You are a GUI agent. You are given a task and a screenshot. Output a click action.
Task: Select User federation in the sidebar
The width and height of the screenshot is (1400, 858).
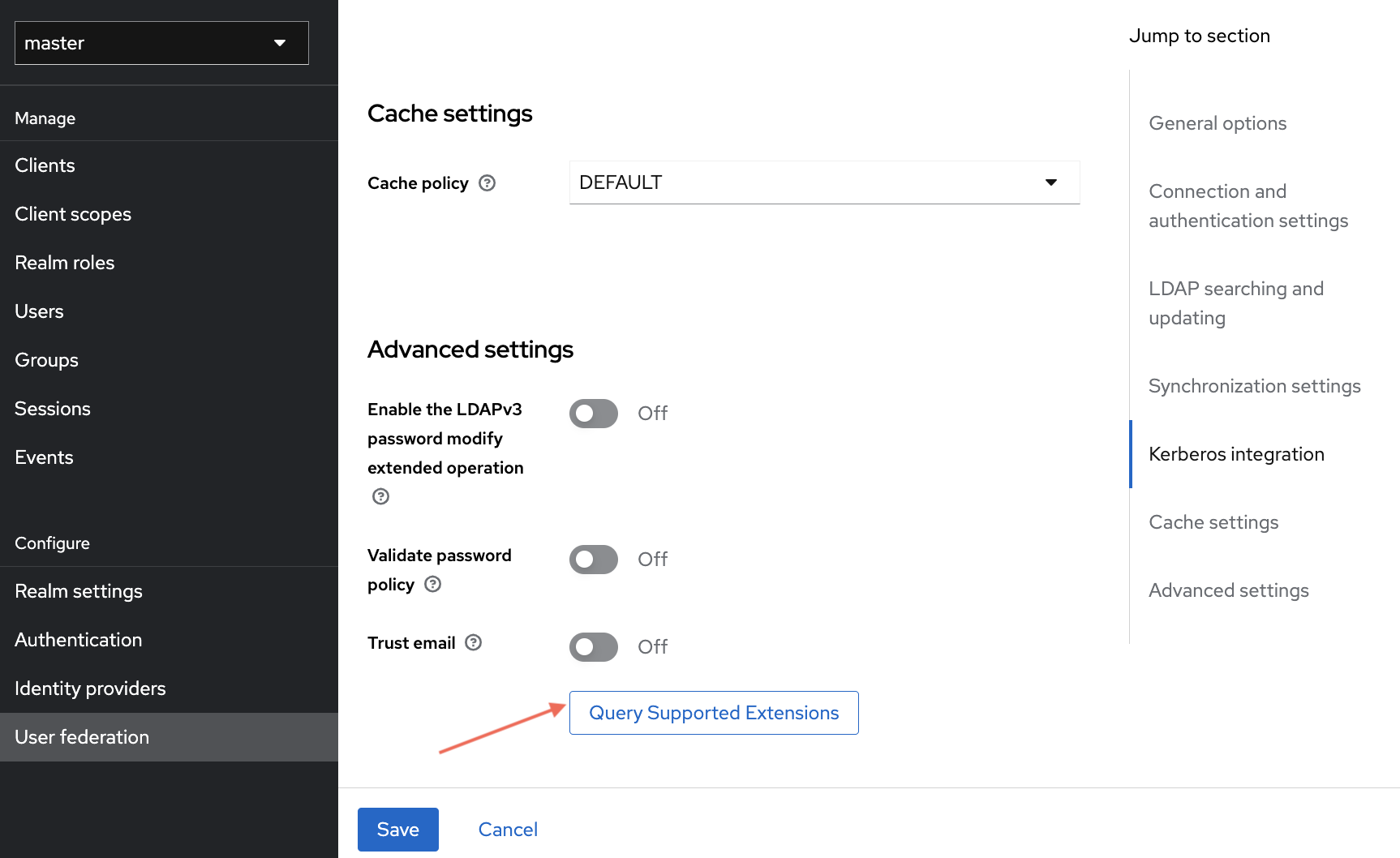click(82, 737)
